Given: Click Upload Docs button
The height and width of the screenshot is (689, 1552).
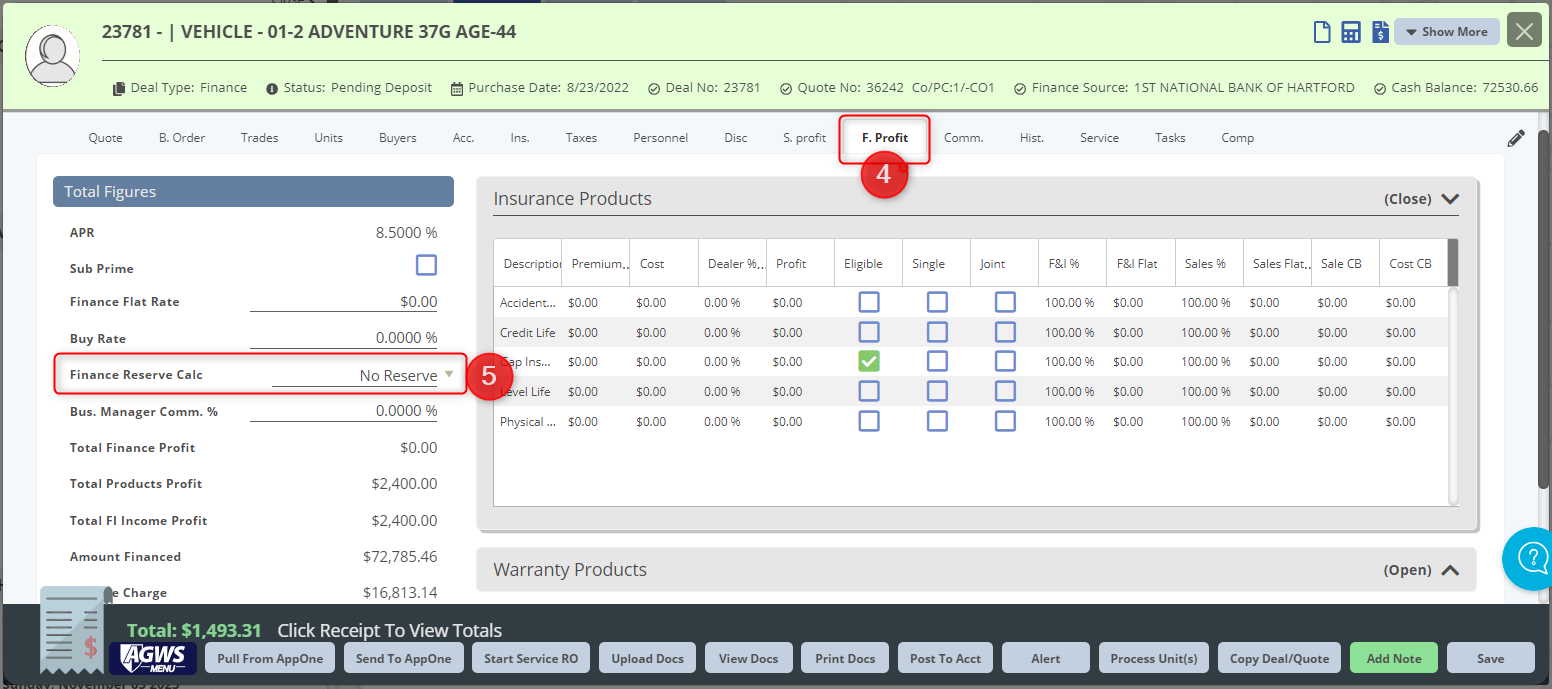Looking at the screenshot, I should [x=648, y=658].
